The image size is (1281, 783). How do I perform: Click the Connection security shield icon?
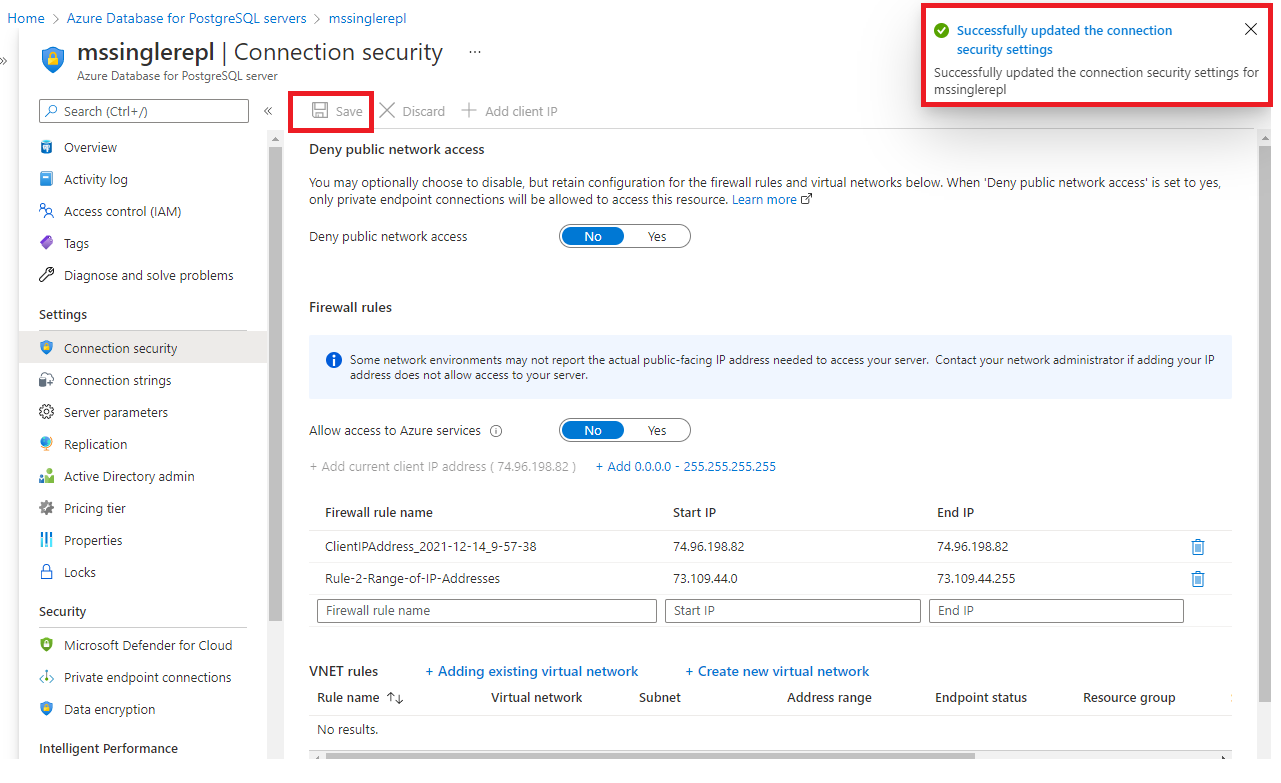click(x=46, y=348)
